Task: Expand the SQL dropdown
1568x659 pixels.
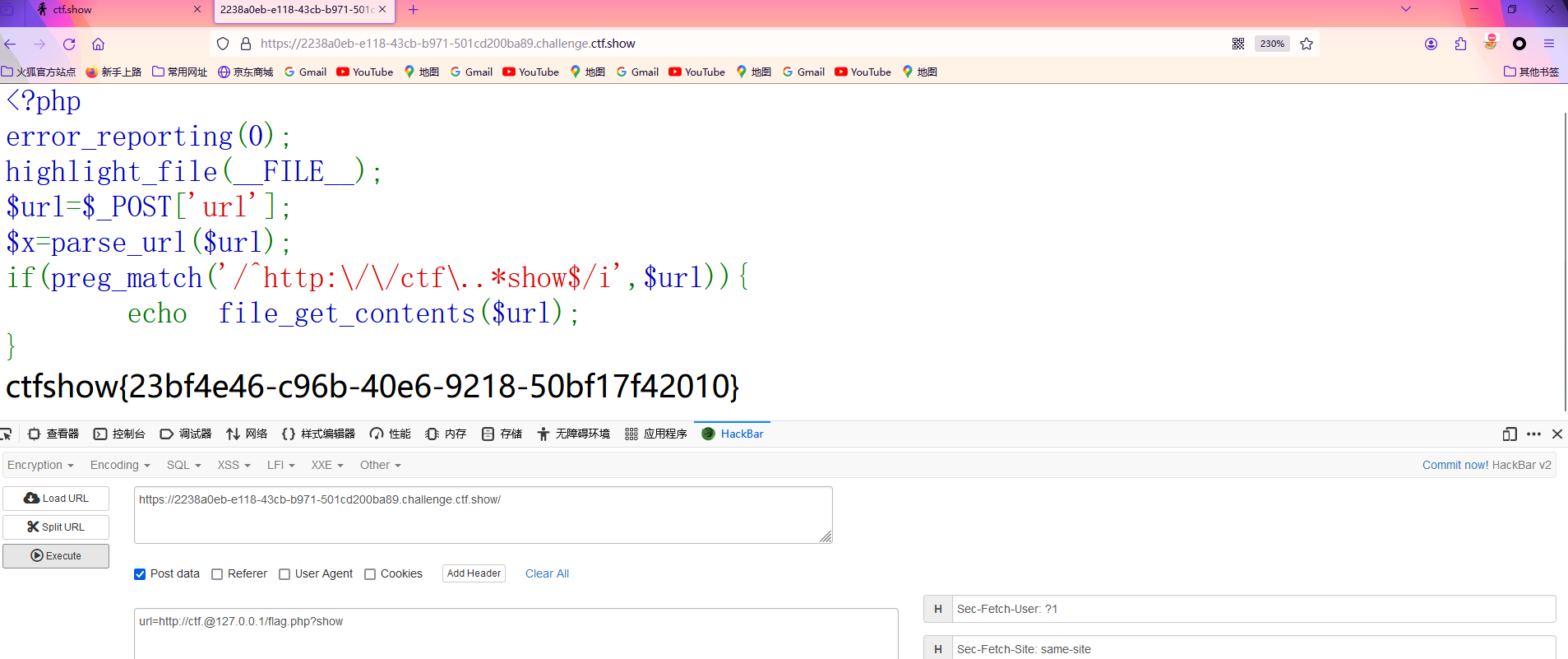Action: 184,465
